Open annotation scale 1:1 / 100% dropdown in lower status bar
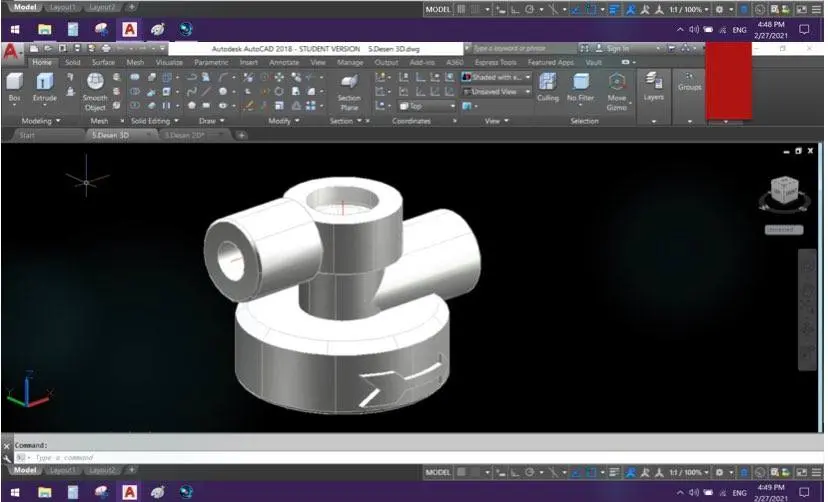 (689, 472)
